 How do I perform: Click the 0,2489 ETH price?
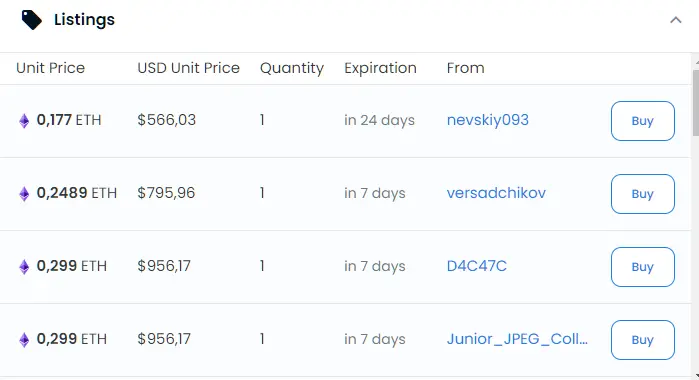point(77,193)
